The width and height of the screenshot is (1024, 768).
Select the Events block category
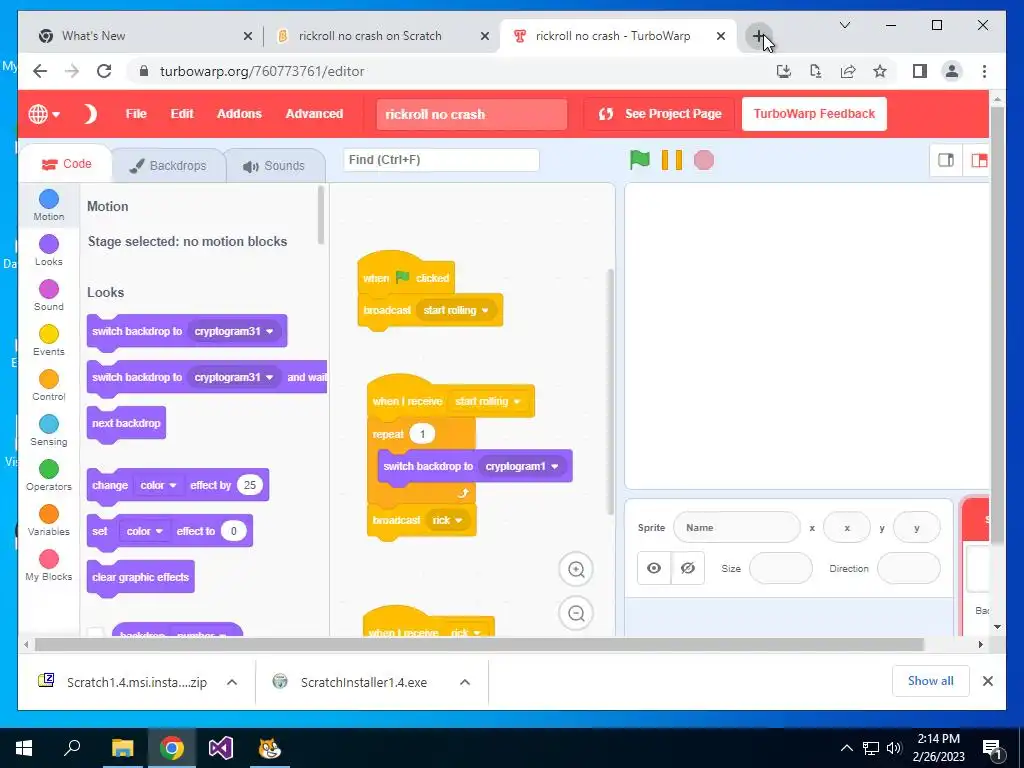point(49,340)
